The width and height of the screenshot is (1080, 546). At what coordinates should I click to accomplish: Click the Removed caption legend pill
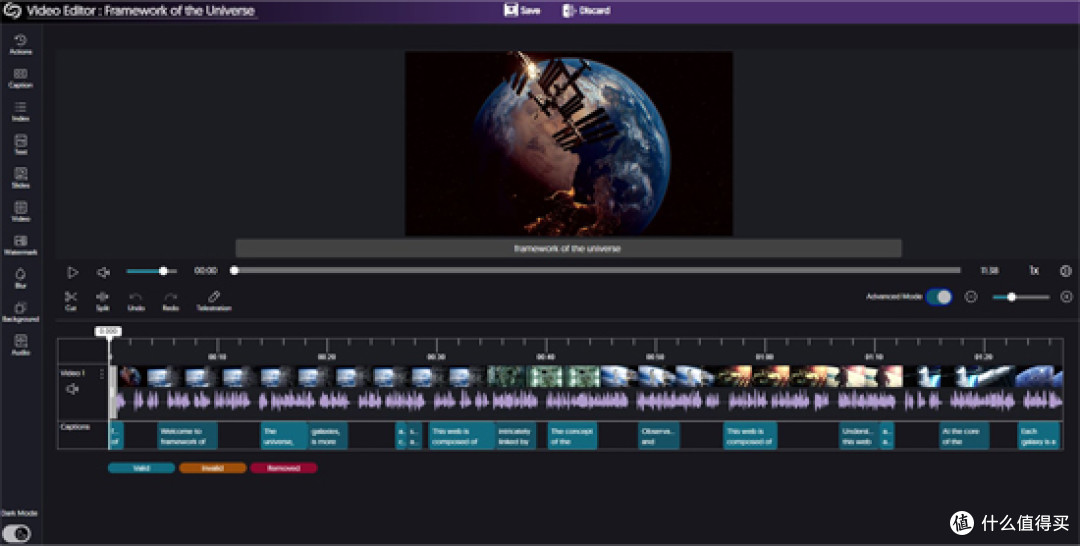click(x=283, y=468)
